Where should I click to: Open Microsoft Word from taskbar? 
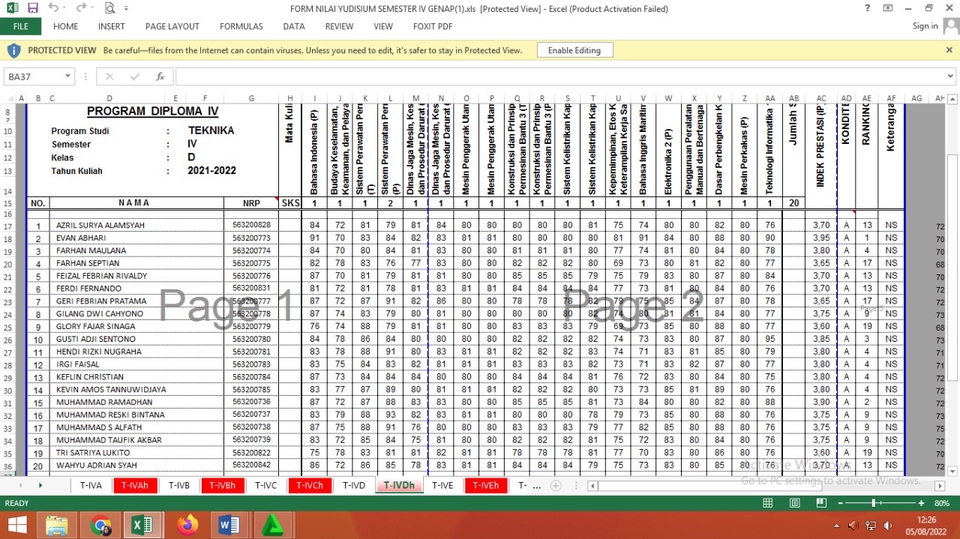229,526
